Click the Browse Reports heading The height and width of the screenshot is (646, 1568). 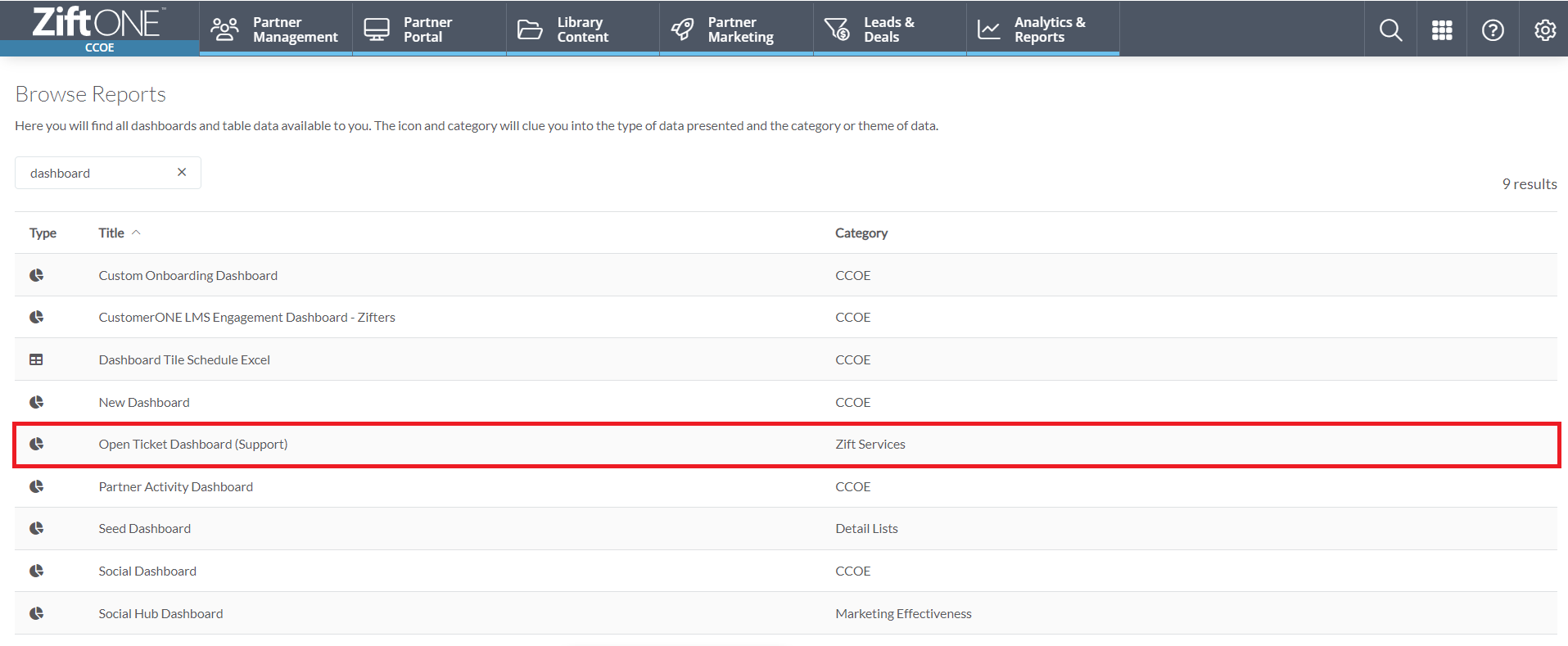[90, 94]
